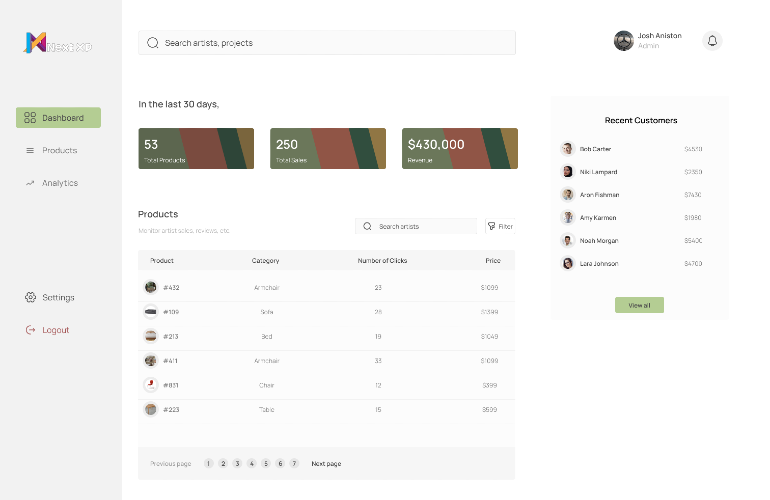Open the Total Sales card
The height and width of the screenshot is (500, 770).
tap(328, 148)
